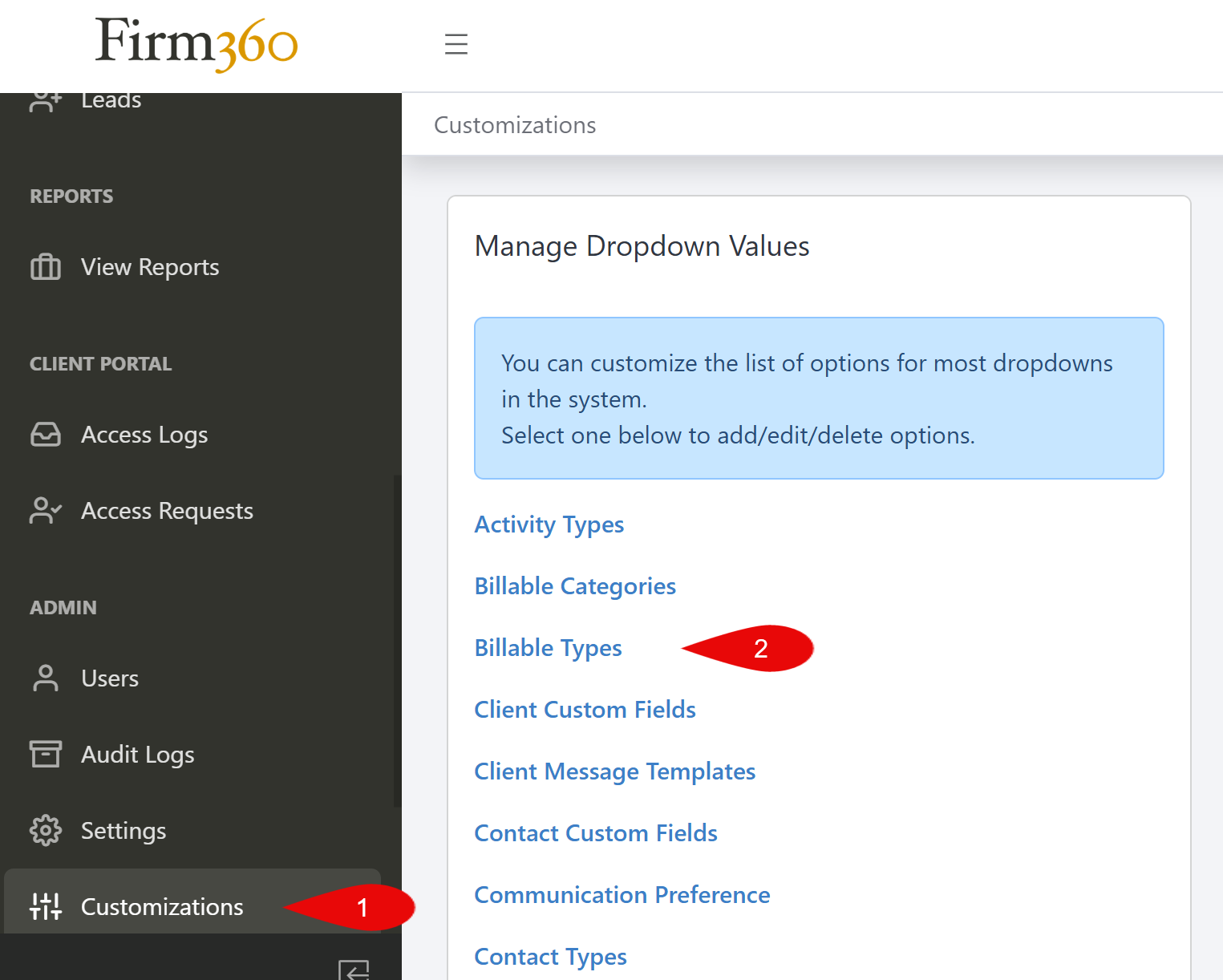Screen dimensions: 1223x980
Task: Open Billable Categories
Action: [x=575, y=586]
